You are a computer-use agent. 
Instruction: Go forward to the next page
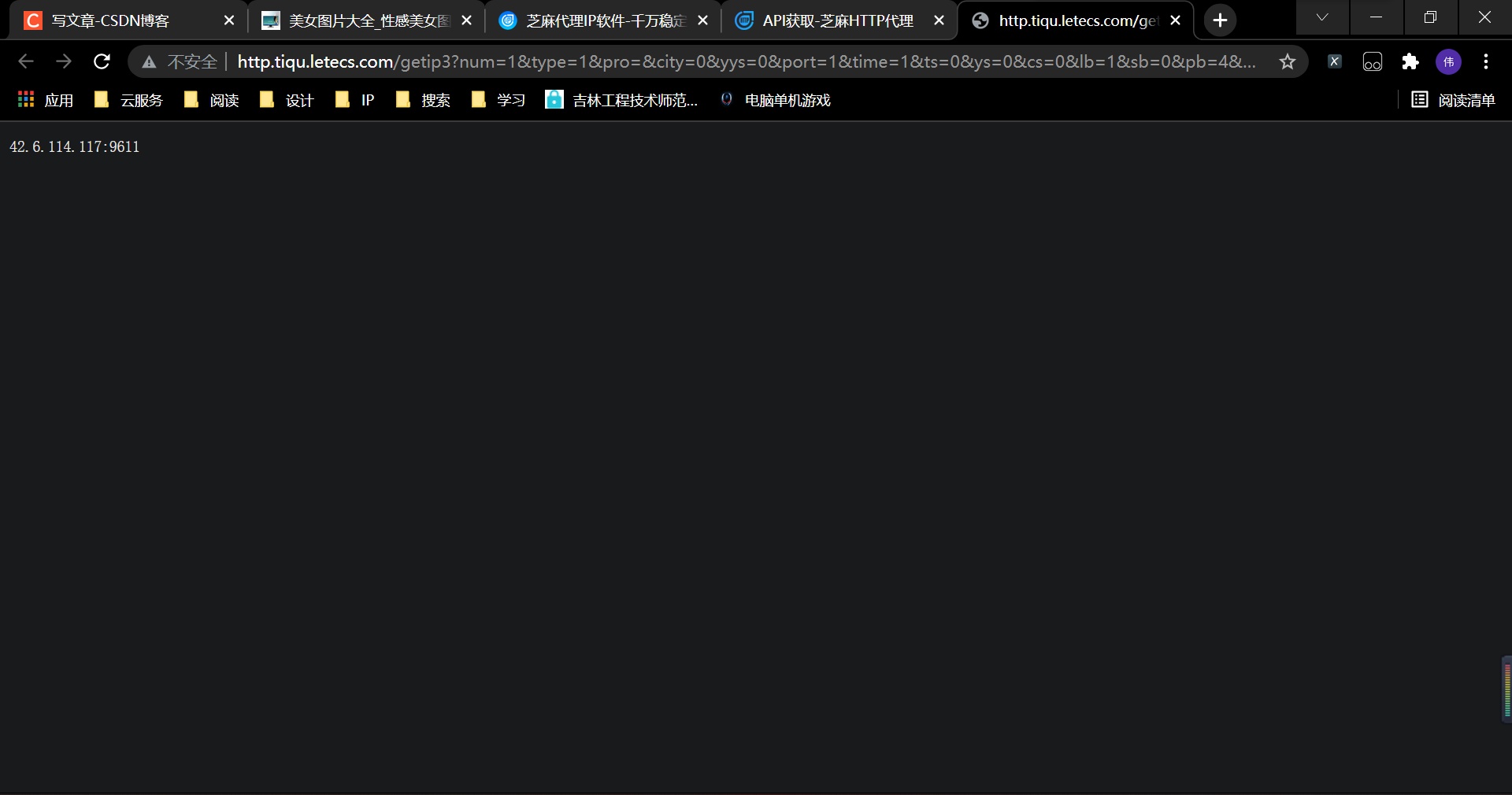point(64,61)
